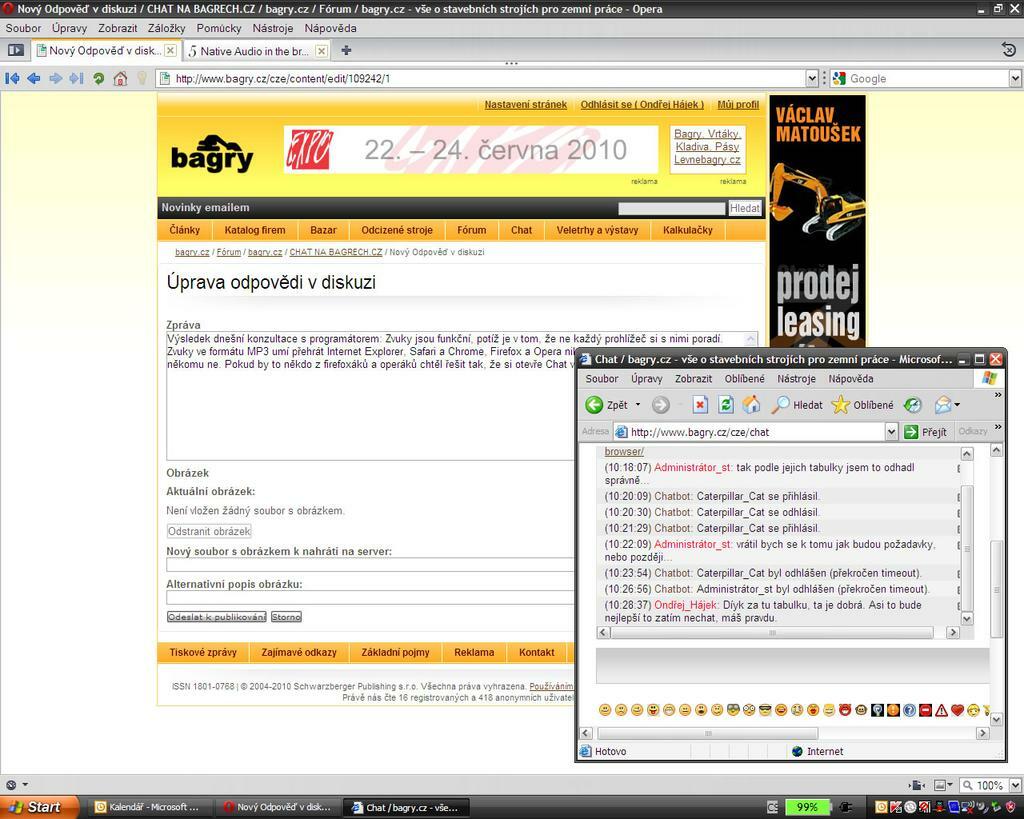Image resolution: width=1024 pixels, height=819 pixels.
Task: Expand the Opera address bar dropdown
Action: pos(812,78)
